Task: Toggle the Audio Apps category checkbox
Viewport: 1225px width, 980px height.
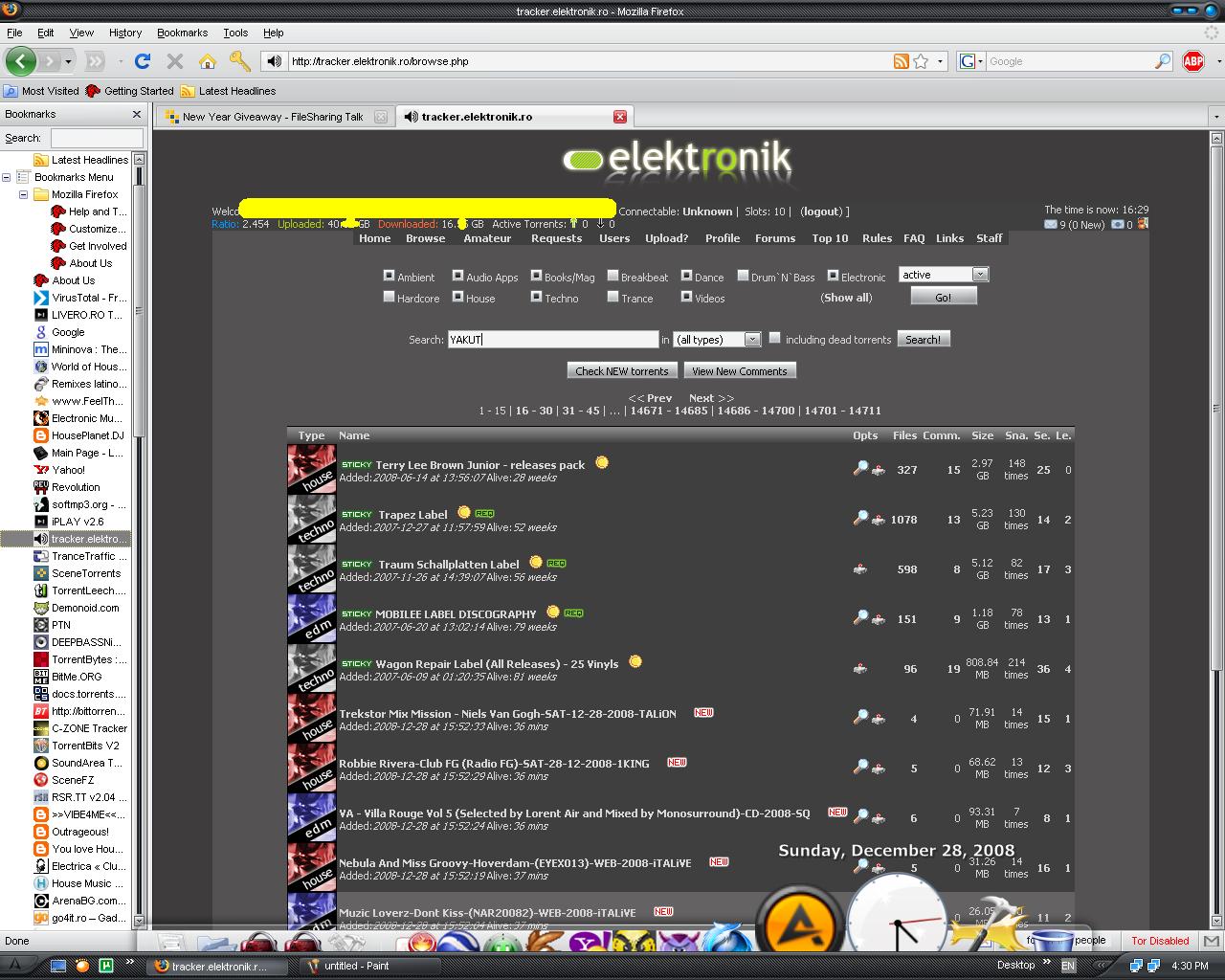Action: coord(457,276)
